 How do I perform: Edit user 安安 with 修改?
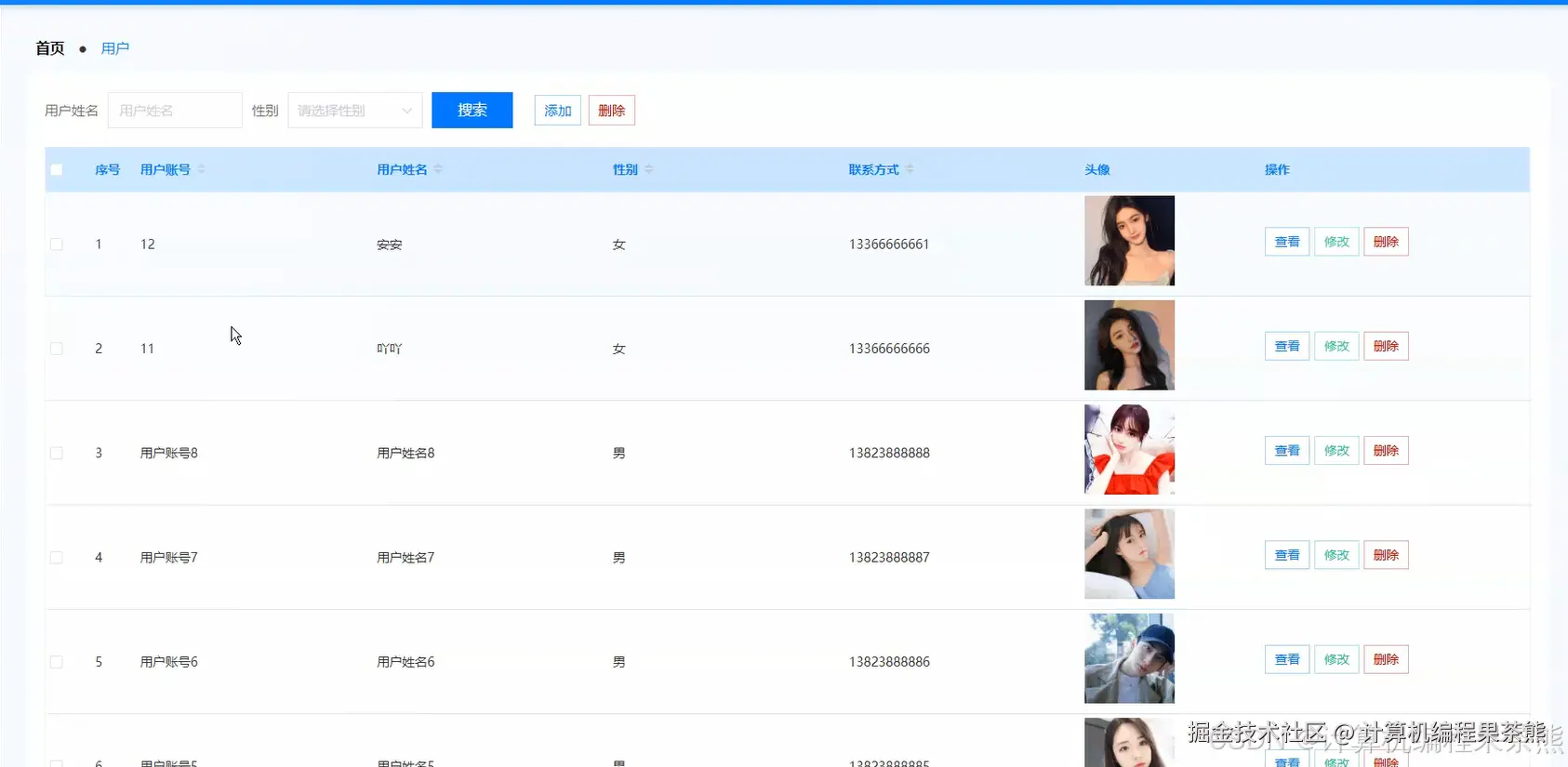[x=1336, y=242]
